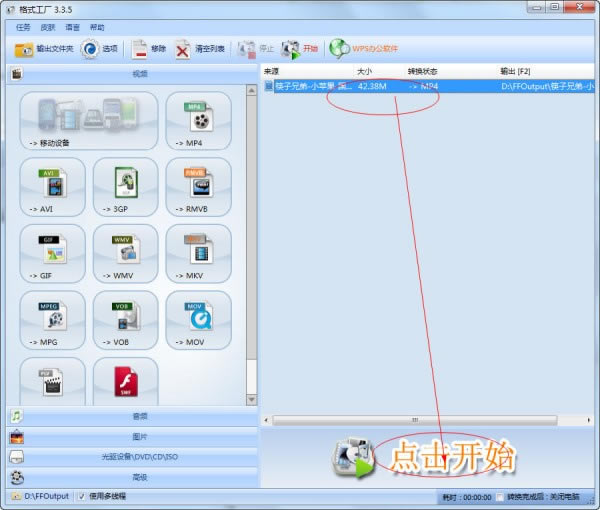The image size is (600, 510).
Task: Open 选项 options gear in toolbar
Action: point(90,49)
